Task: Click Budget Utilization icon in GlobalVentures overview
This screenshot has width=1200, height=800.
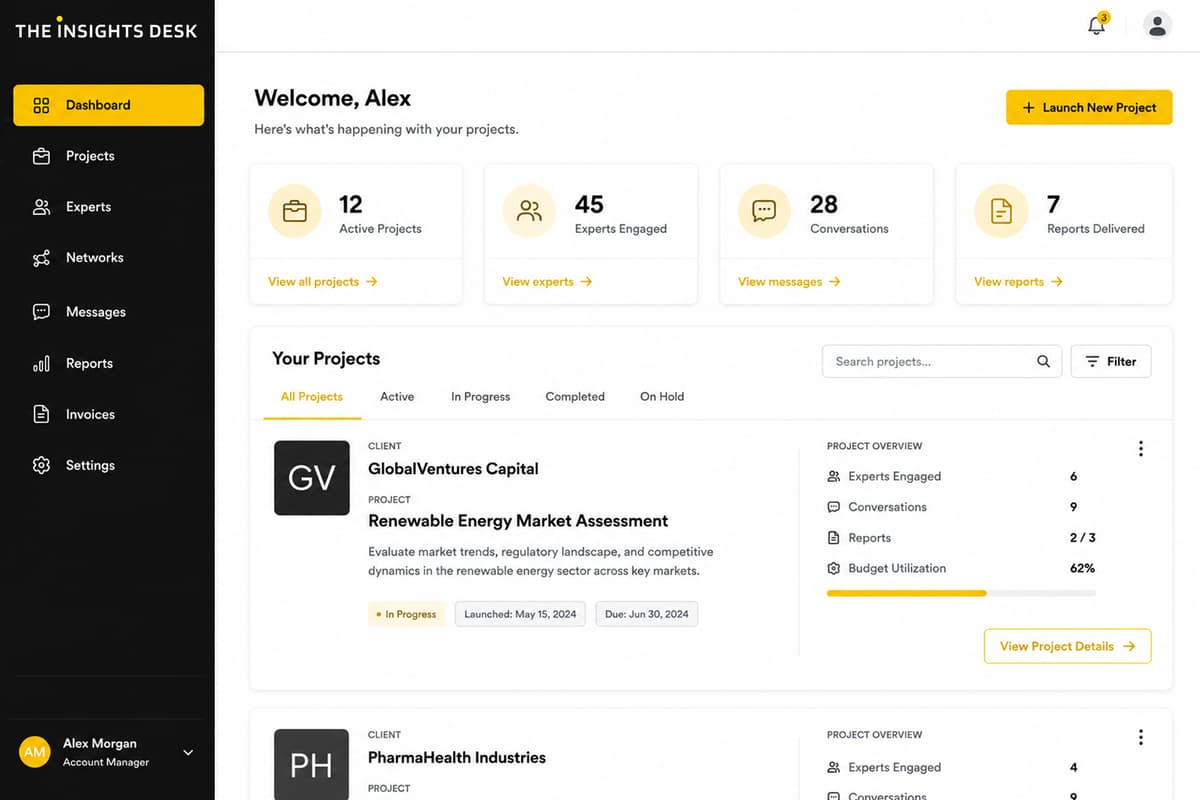Action: [834, 568]
